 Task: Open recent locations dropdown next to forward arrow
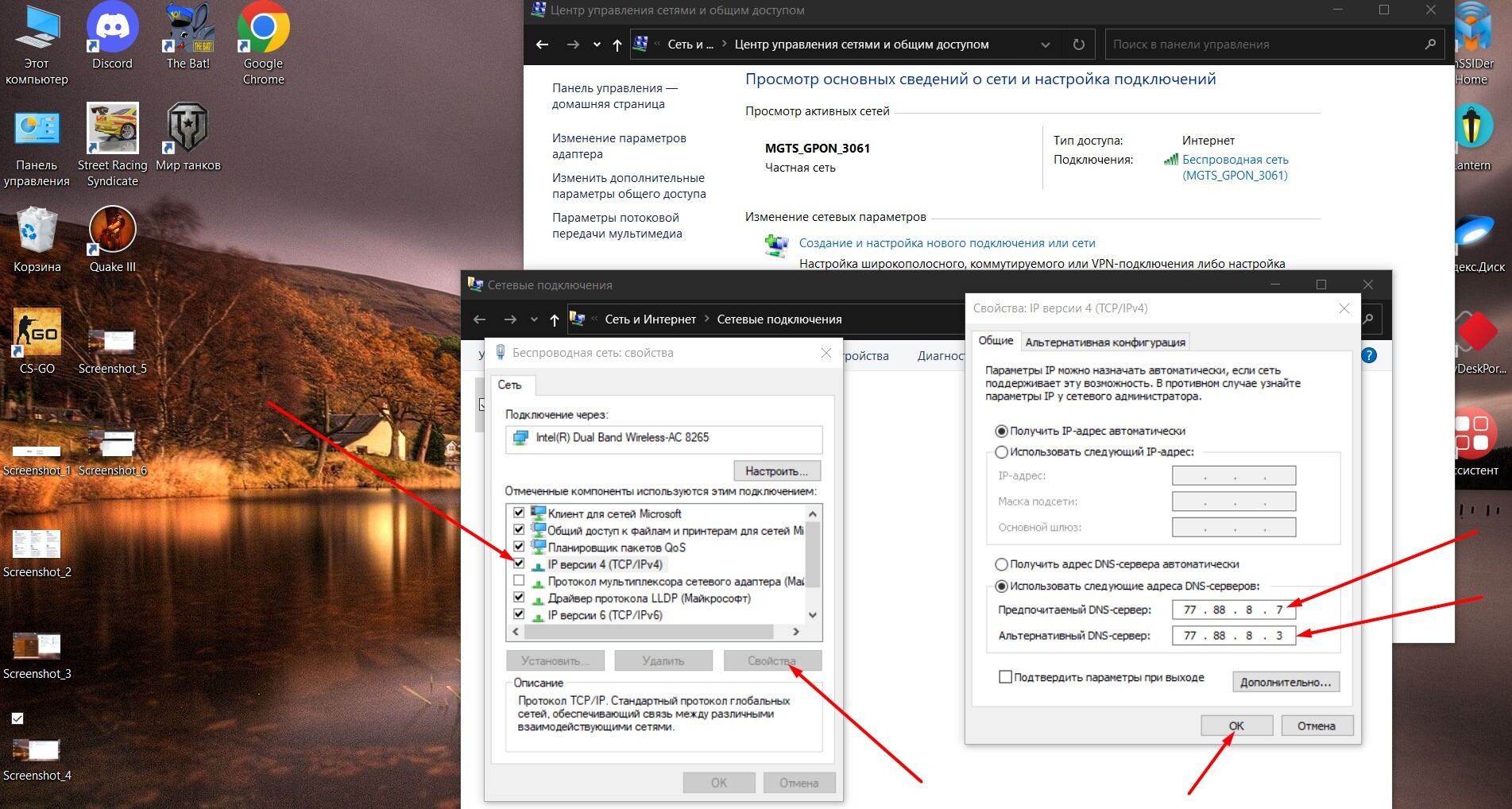click(x=597, y=45)
